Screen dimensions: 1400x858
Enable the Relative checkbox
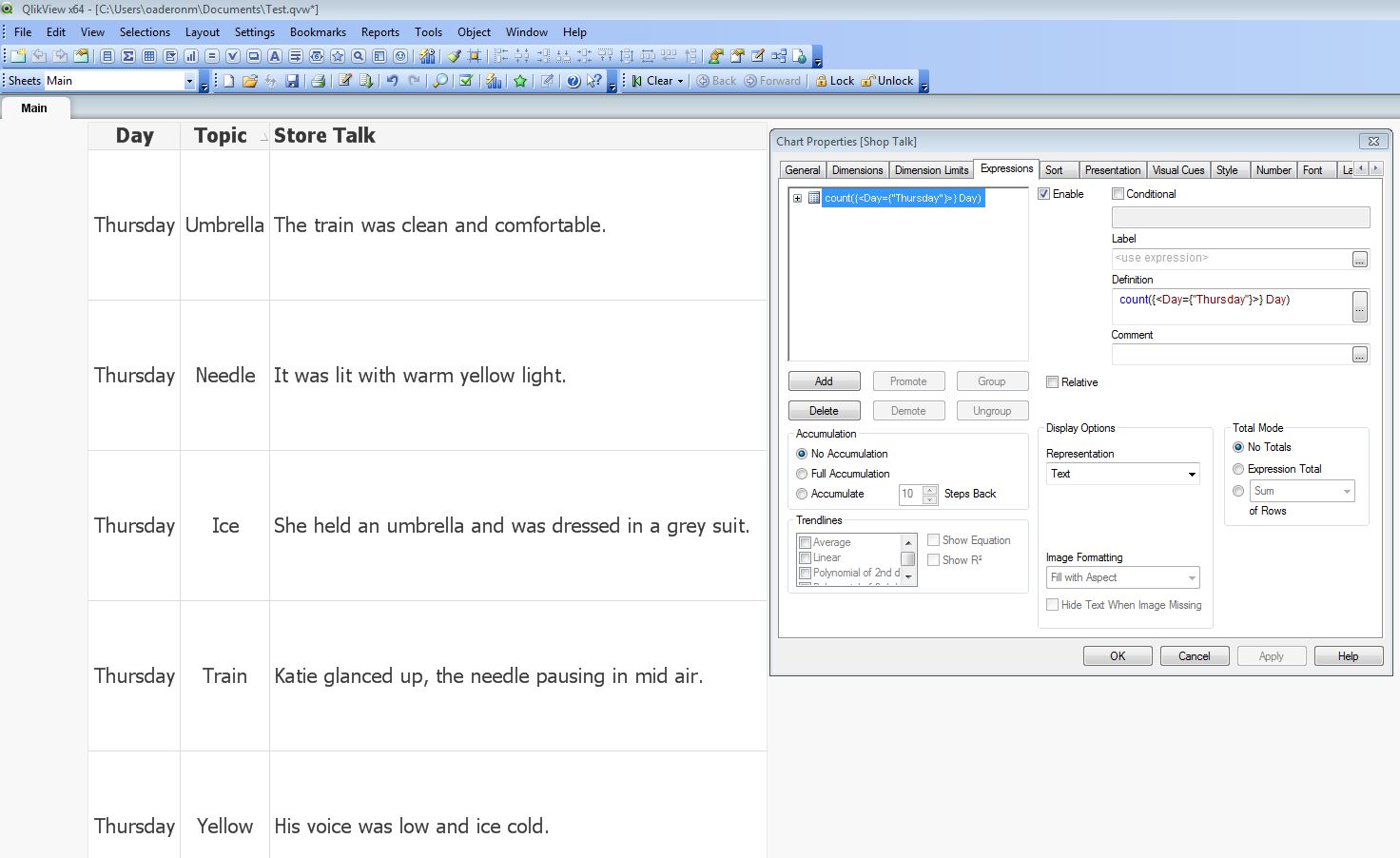[1052, 382]
